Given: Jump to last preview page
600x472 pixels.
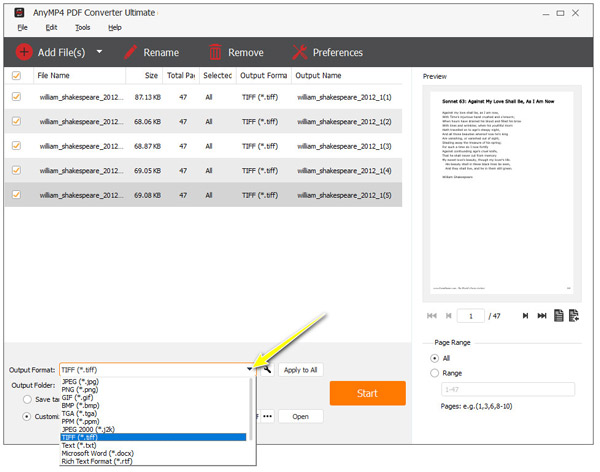Looking at the screenshot, I should pos(542,316).
